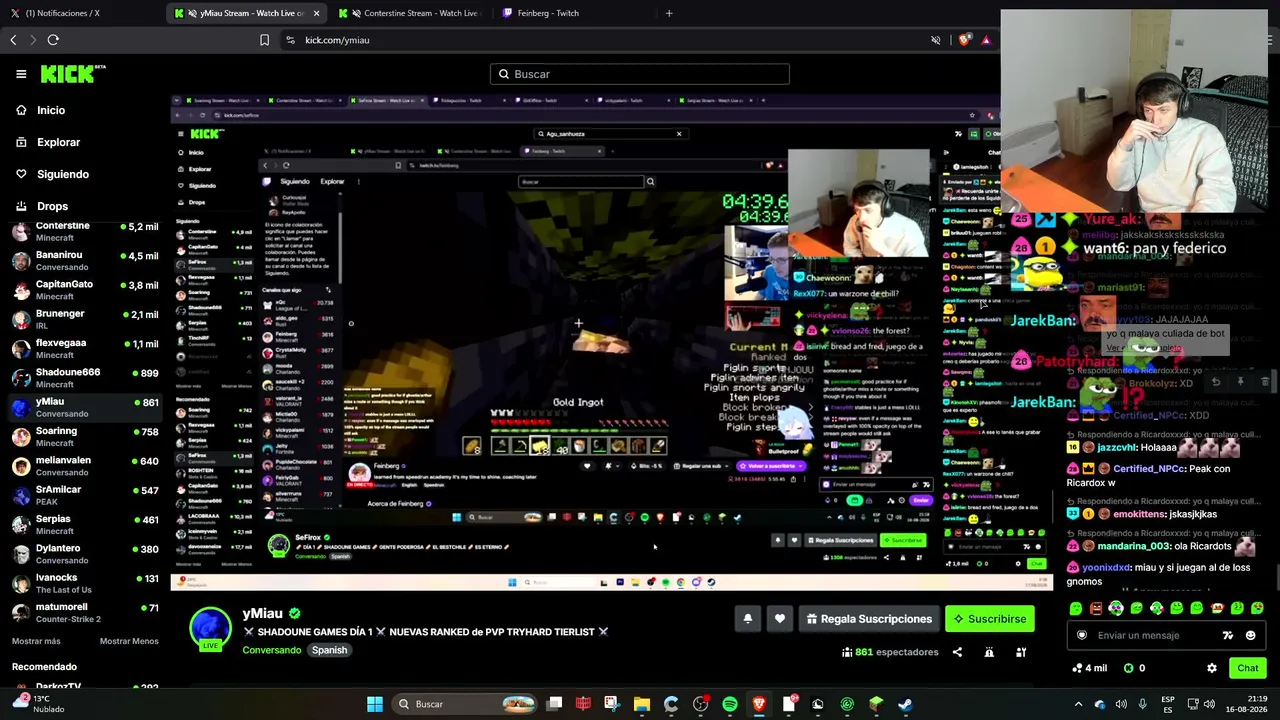Open the Brave Rewards triangle icon
Screen dimensions: 1280x720
pos(986,40)
